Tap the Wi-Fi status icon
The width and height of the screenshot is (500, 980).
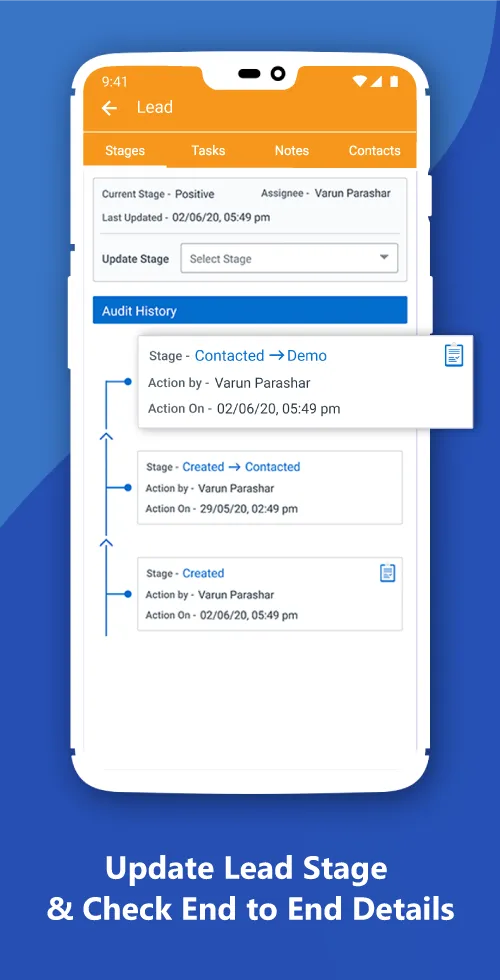point(360,81)
